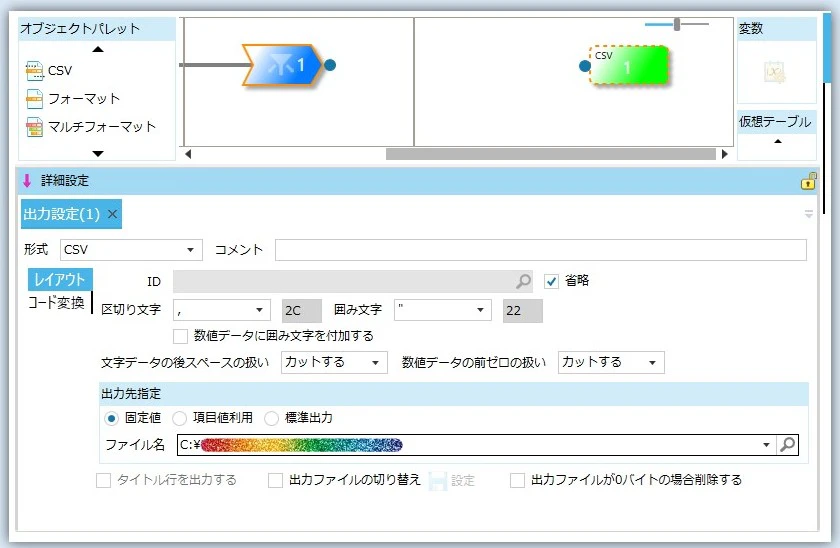The height and width of the screenshot is (548, 840).
Task: Click the variable icon in 変数 panel
Action: pos(775,72)
